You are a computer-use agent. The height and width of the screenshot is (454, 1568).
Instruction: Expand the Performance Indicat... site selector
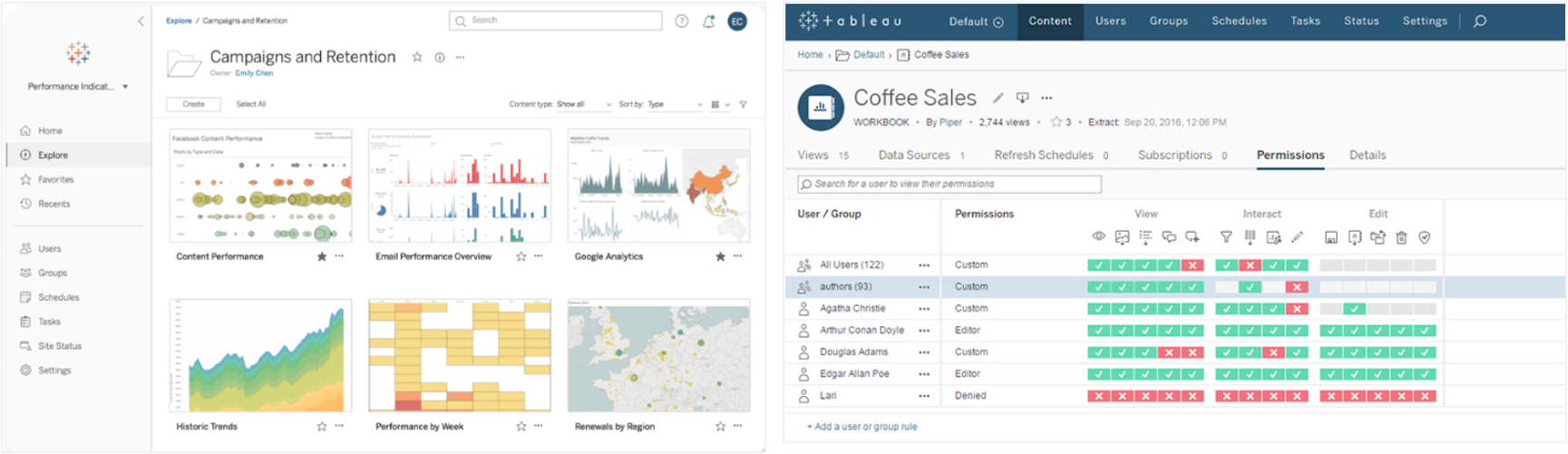(x=78, y=87)
